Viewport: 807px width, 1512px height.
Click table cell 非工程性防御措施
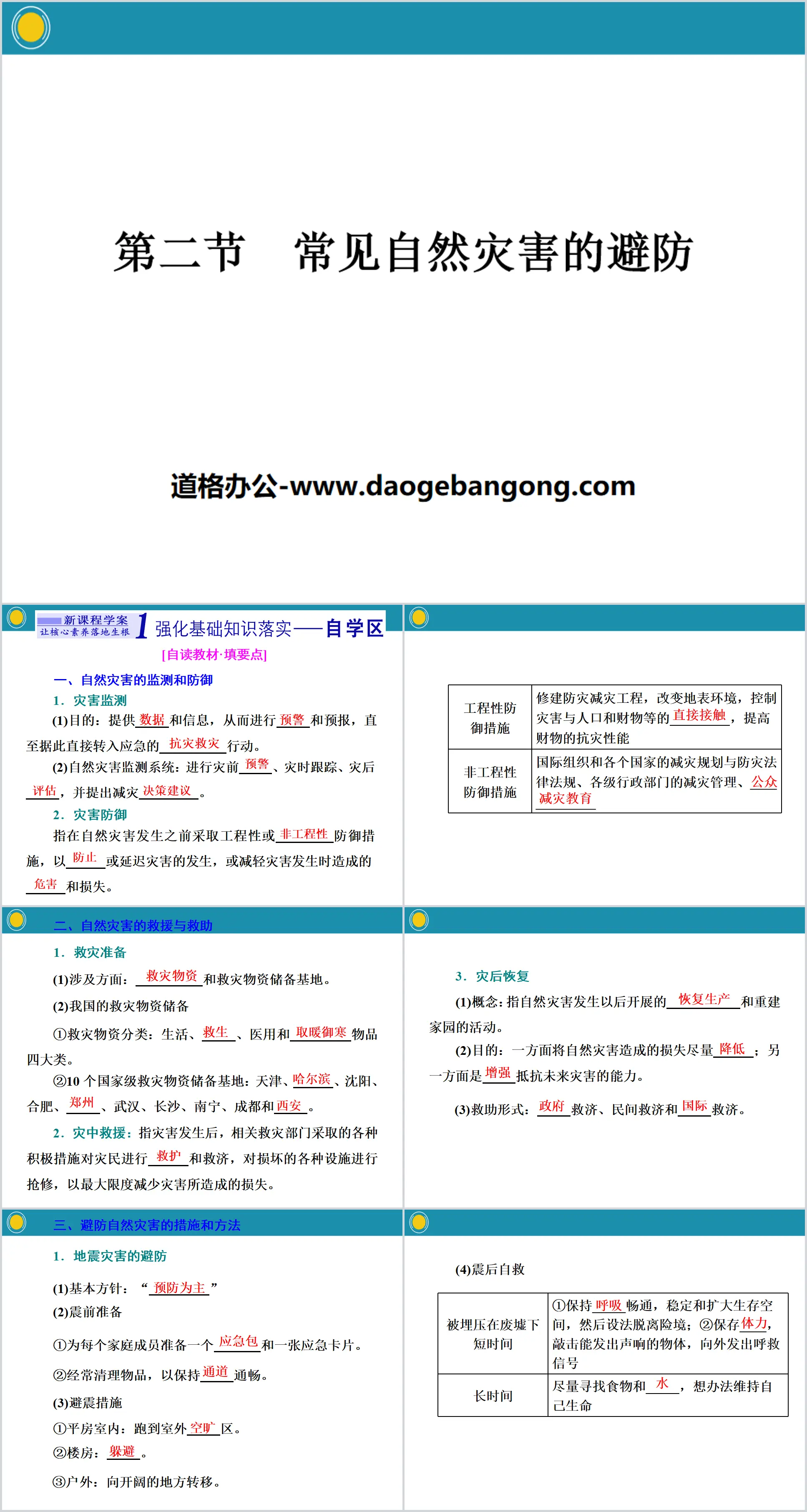[x=490, y=782]
